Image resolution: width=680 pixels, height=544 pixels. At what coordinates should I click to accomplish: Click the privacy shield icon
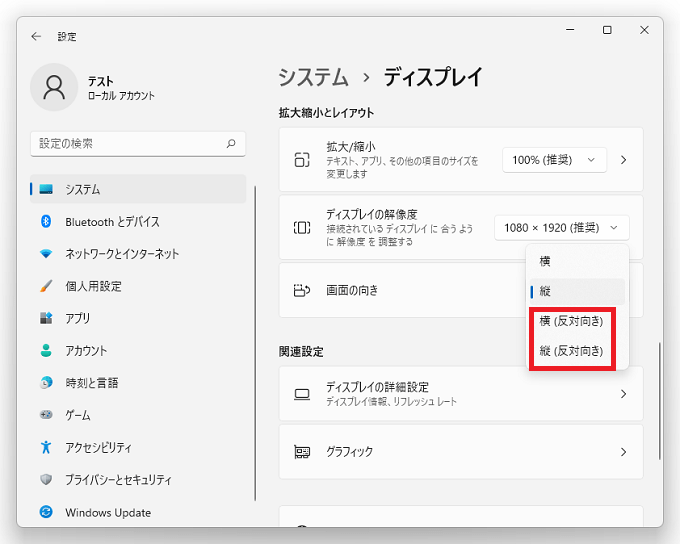46,479
